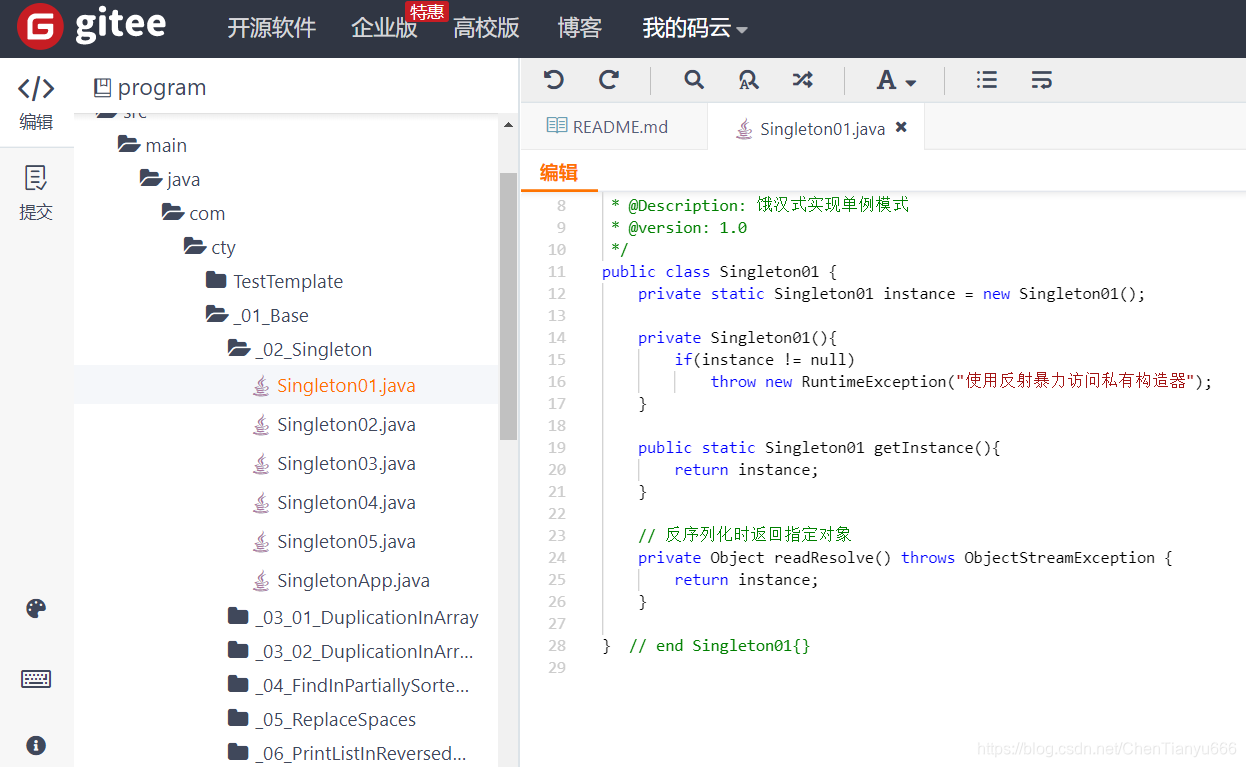Open Singleton01.java in file tree
The height and width of the screenshot is (767, 1246).
tap(346, 386)
